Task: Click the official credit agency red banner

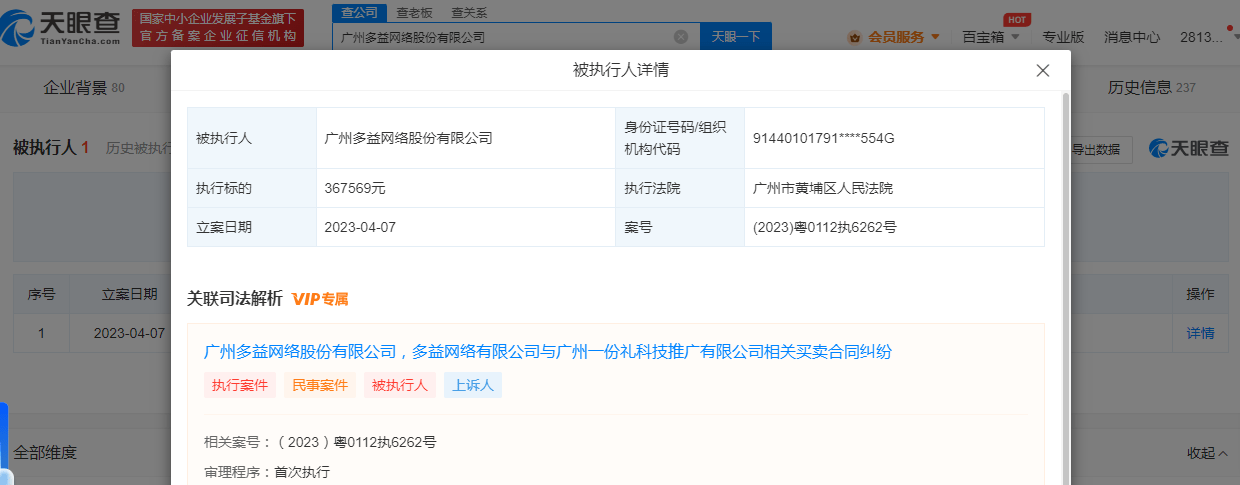Action: pos(220,27)
